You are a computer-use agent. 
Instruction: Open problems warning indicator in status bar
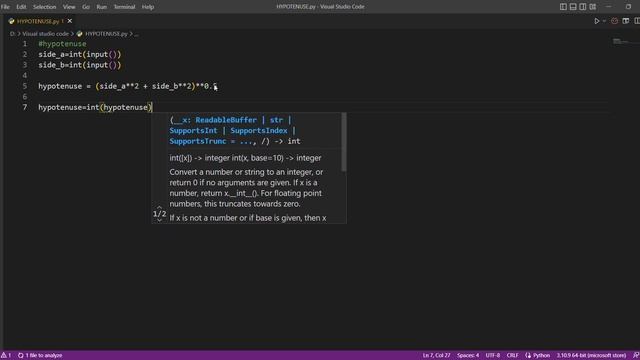coord(6,355)
